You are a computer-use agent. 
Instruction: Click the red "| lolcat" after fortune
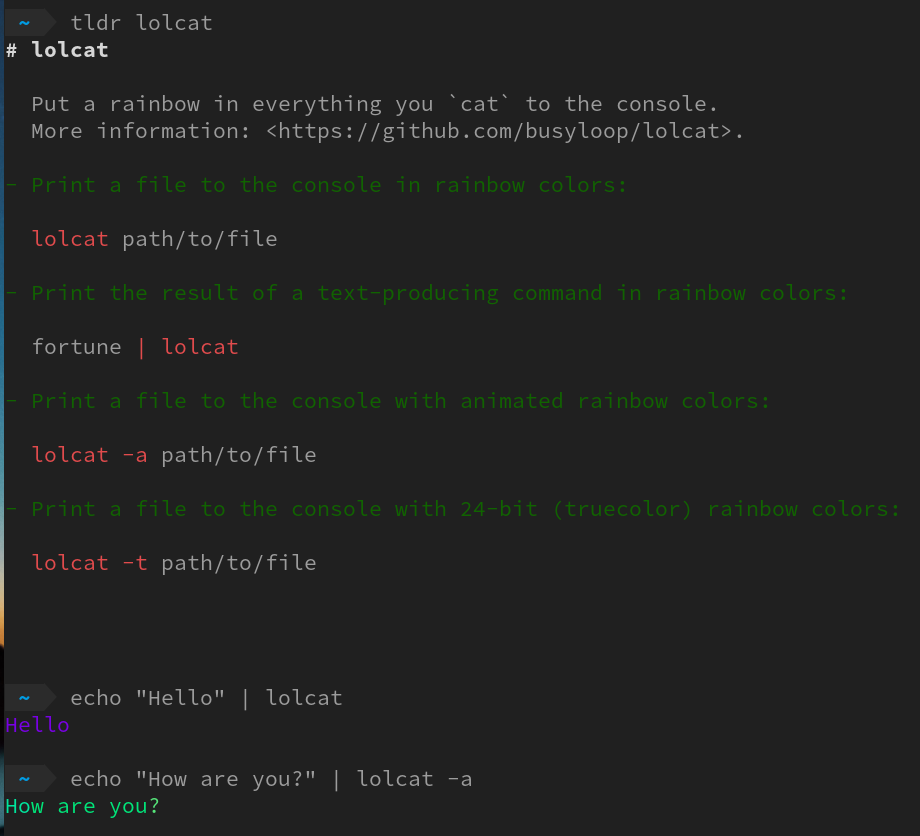click(187, 347)
